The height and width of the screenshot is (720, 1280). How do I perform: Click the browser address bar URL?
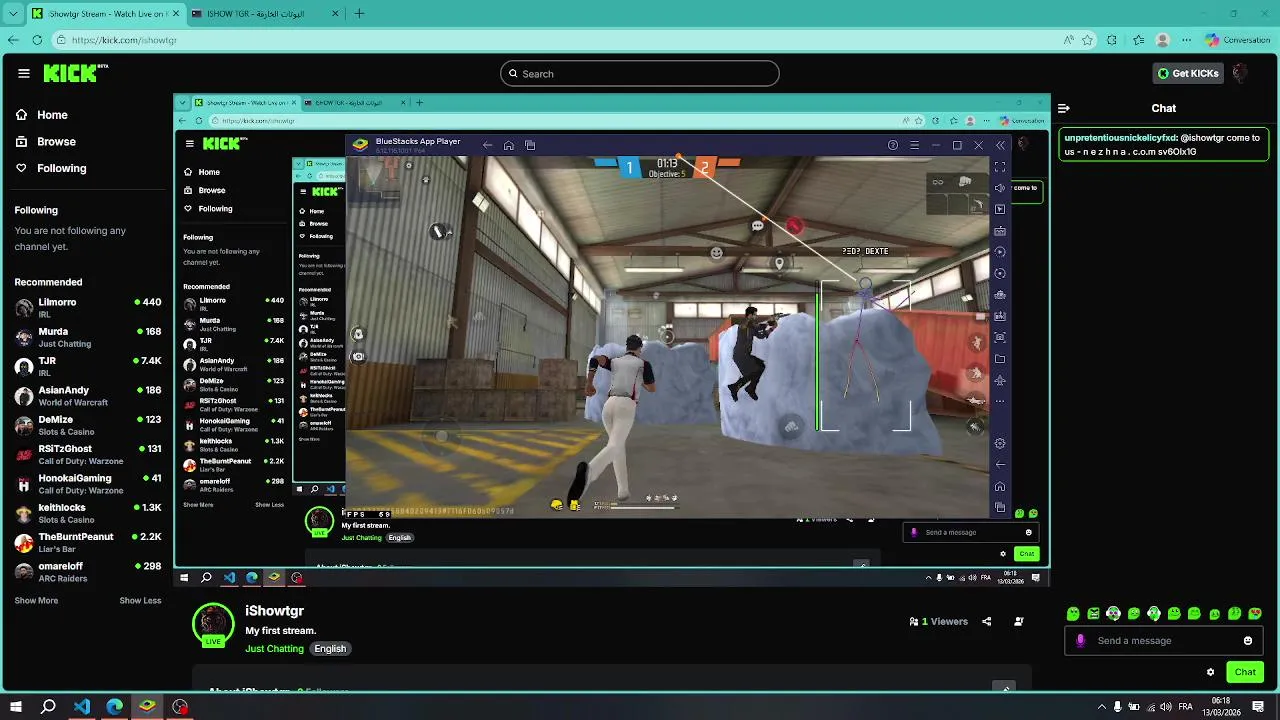124,40
